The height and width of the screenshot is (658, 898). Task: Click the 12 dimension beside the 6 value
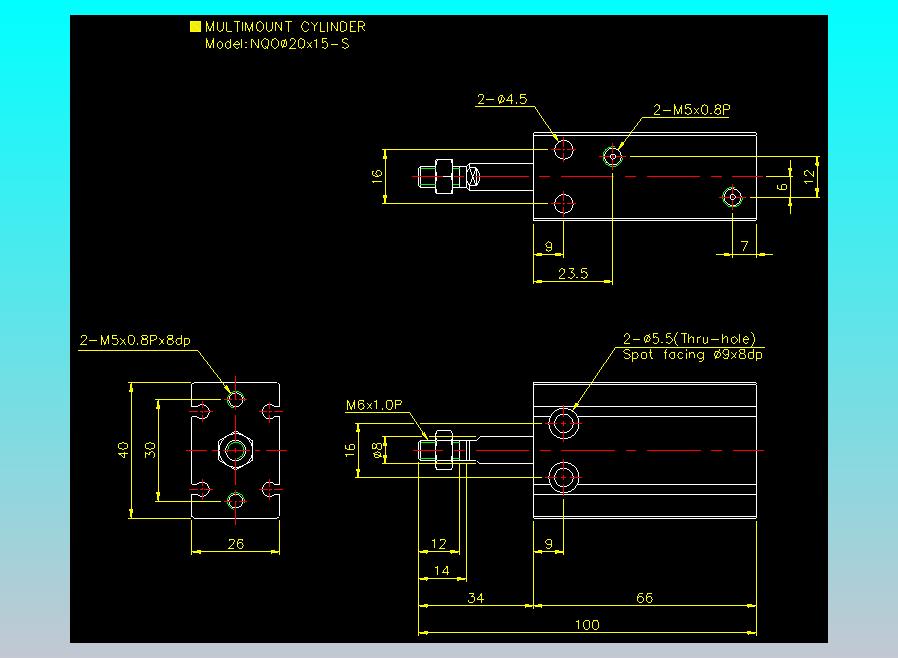point(809,176)
